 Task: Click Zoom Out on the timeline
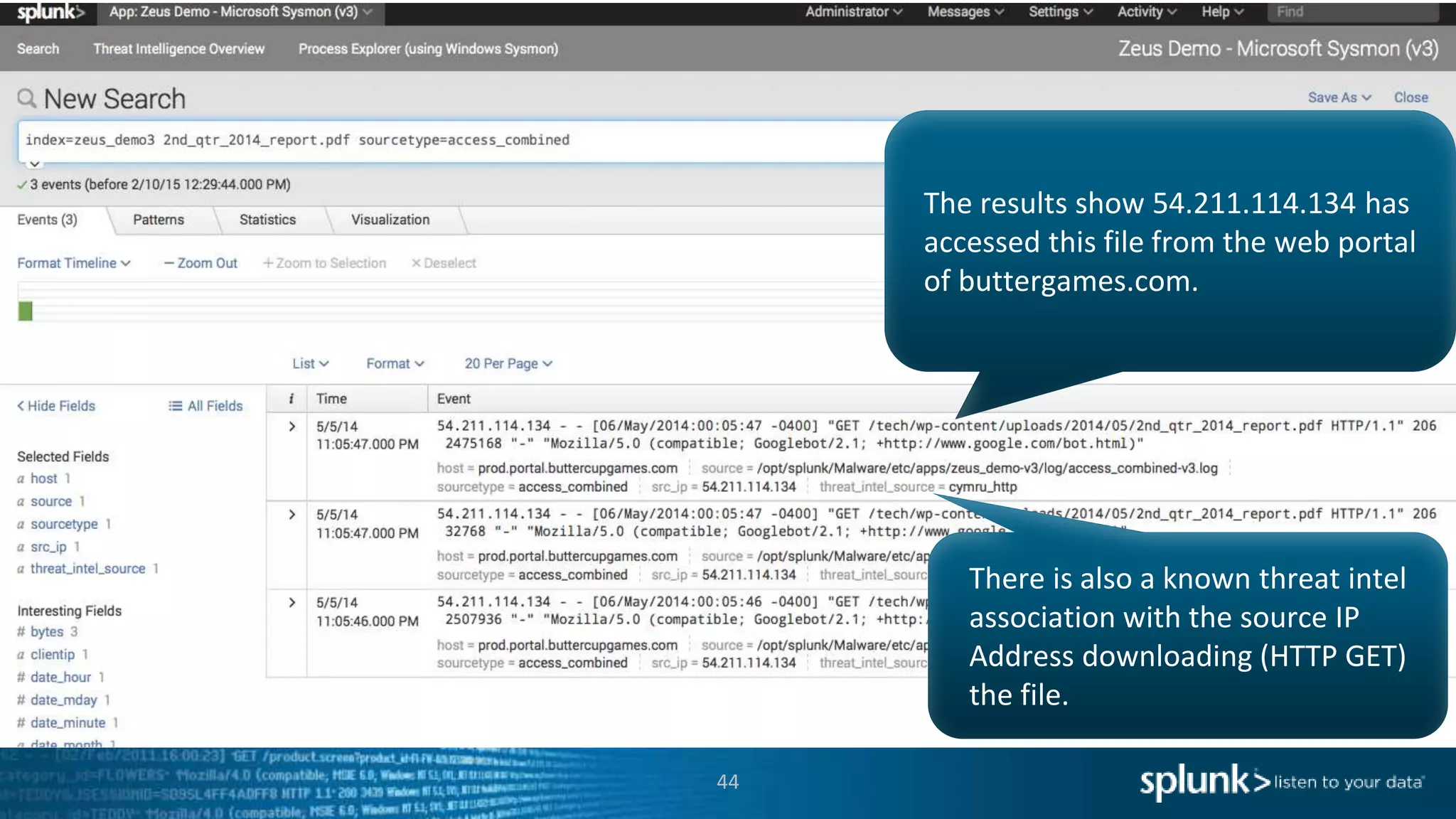pos(200,263)
